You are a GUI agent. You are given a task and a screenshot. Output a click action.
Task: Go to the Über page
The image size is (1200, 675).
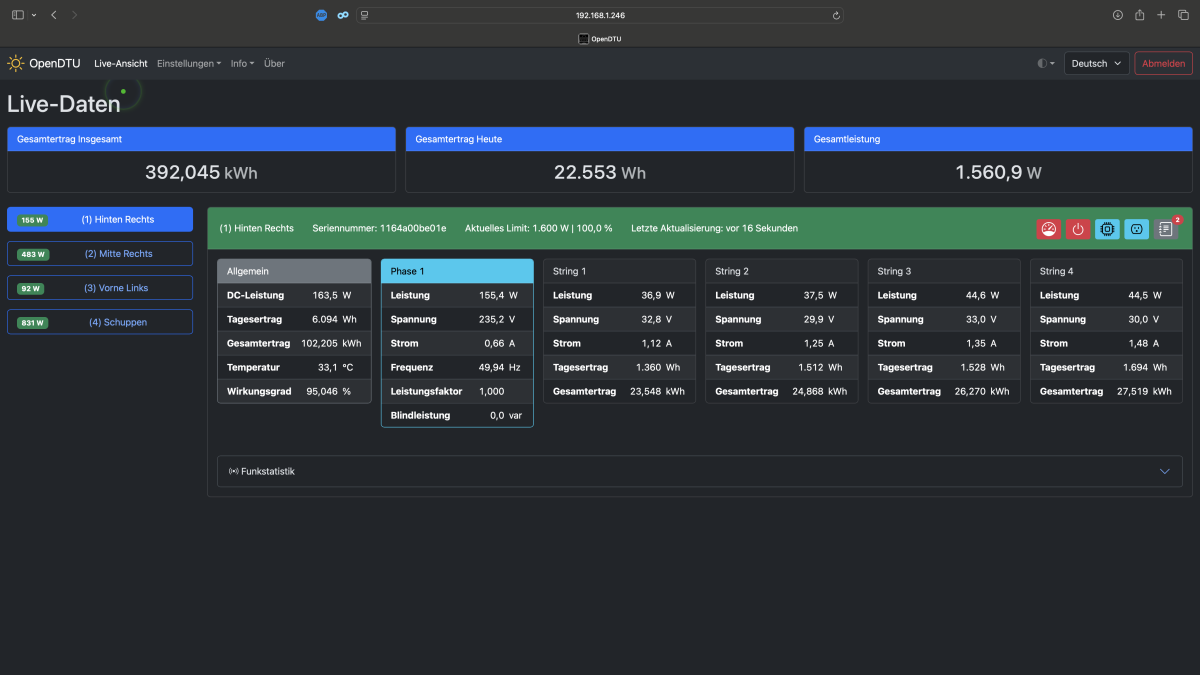point(274,63)
